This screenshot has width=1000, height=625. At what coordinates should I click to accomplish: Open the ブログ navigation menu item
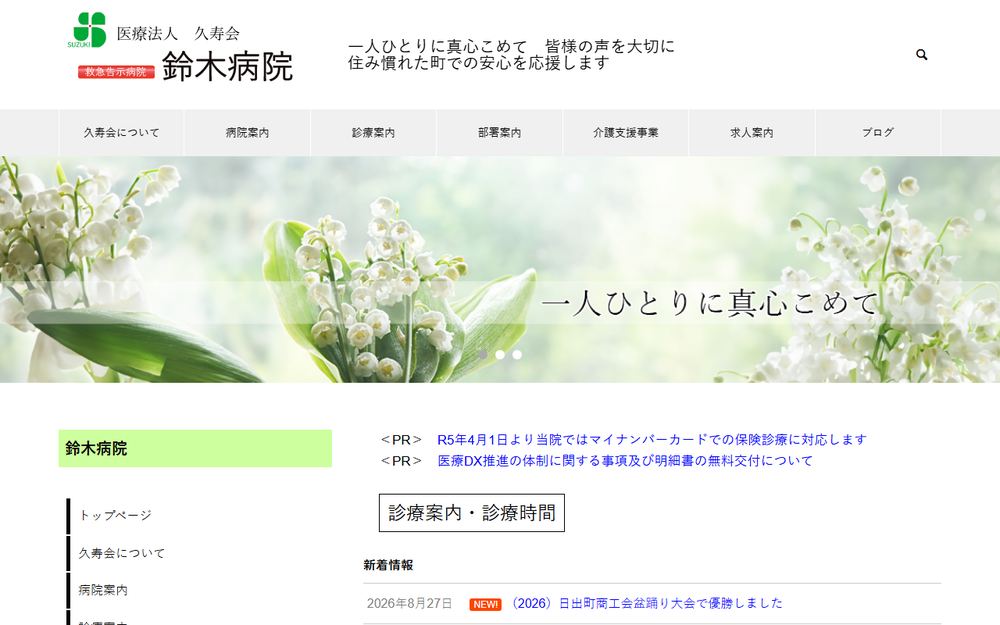pos(878,133)
